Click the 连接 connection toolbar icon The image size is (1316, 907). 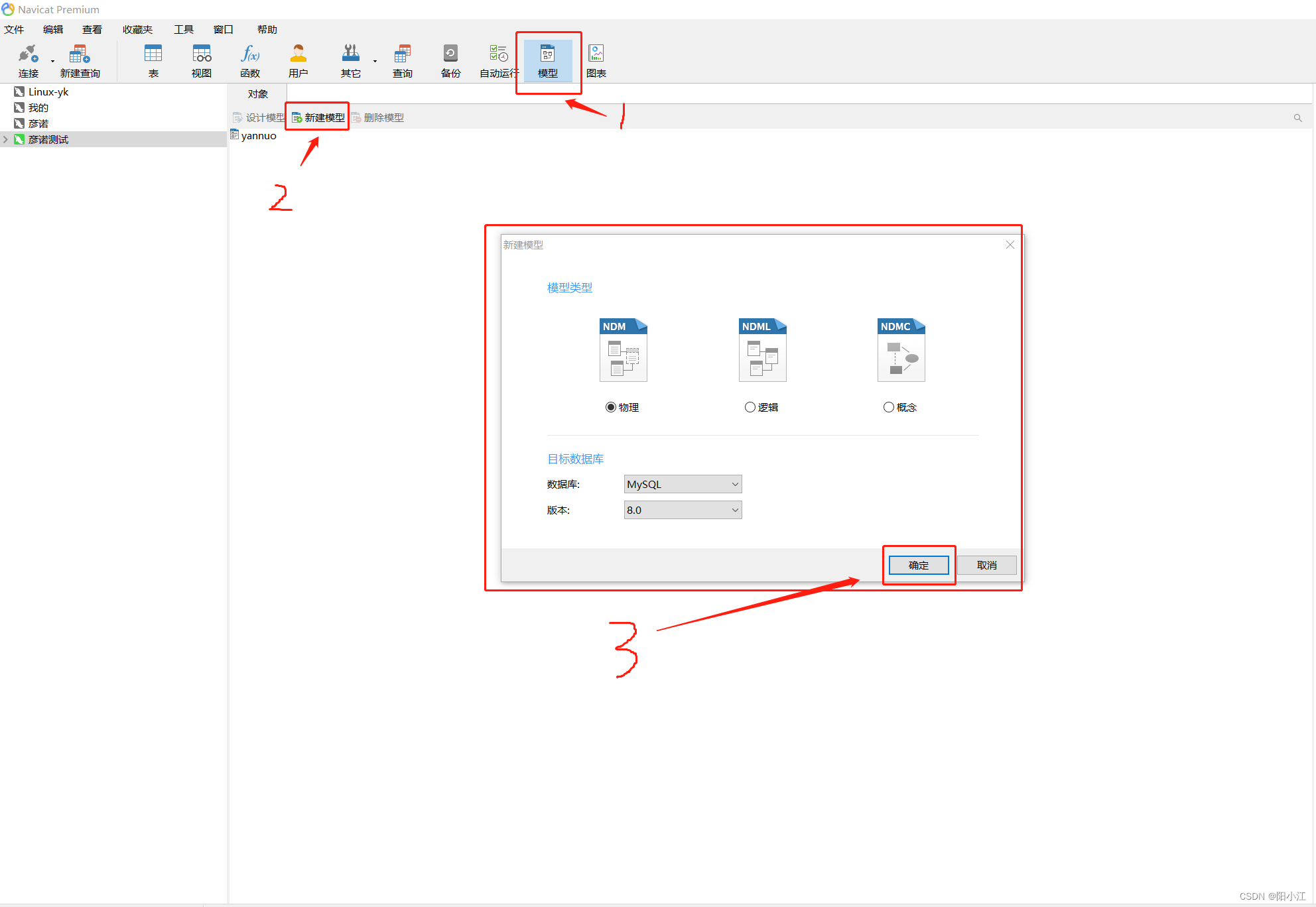coord(28,60)
